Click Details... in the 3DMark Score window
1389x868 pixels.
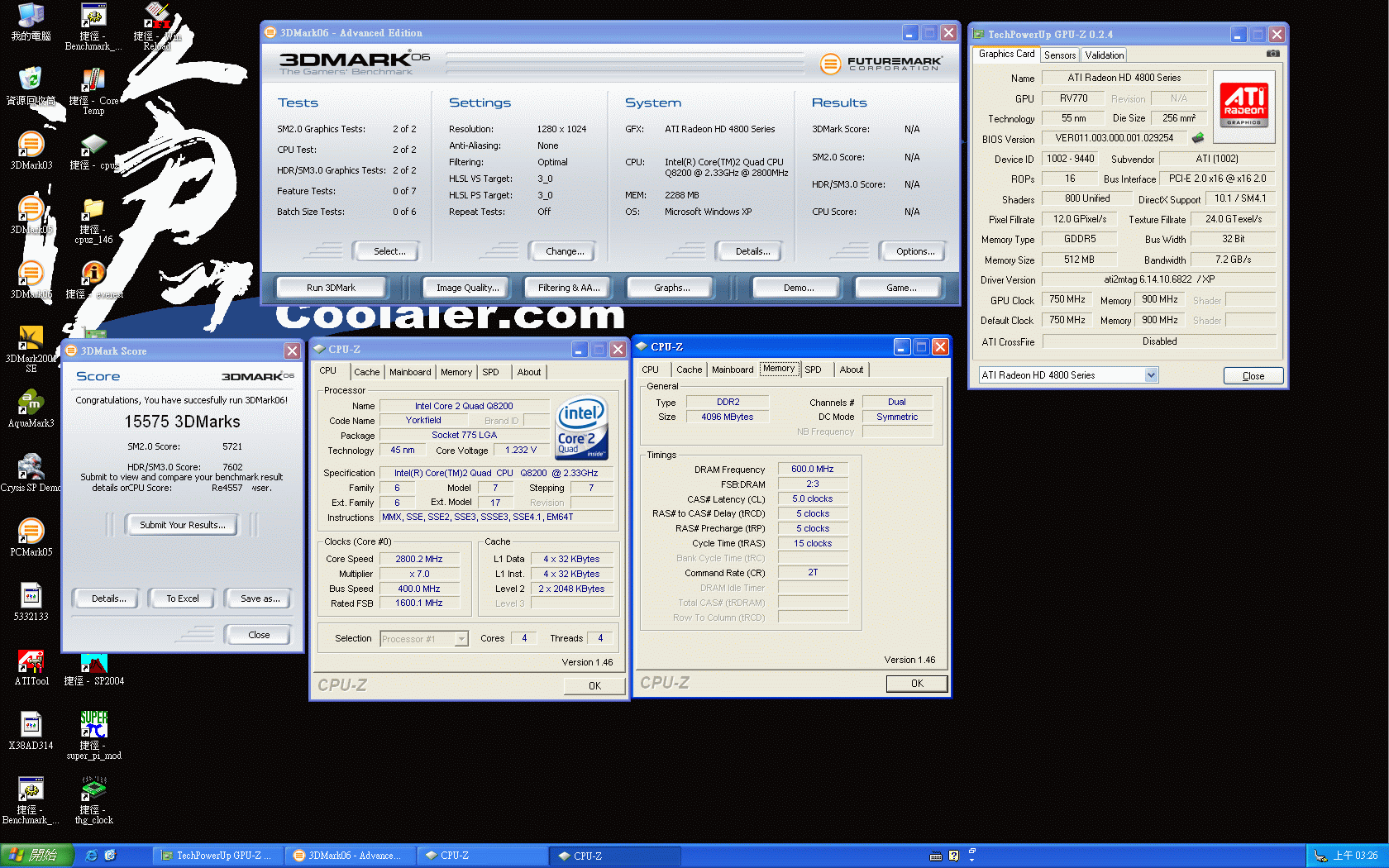coord(108,599)
